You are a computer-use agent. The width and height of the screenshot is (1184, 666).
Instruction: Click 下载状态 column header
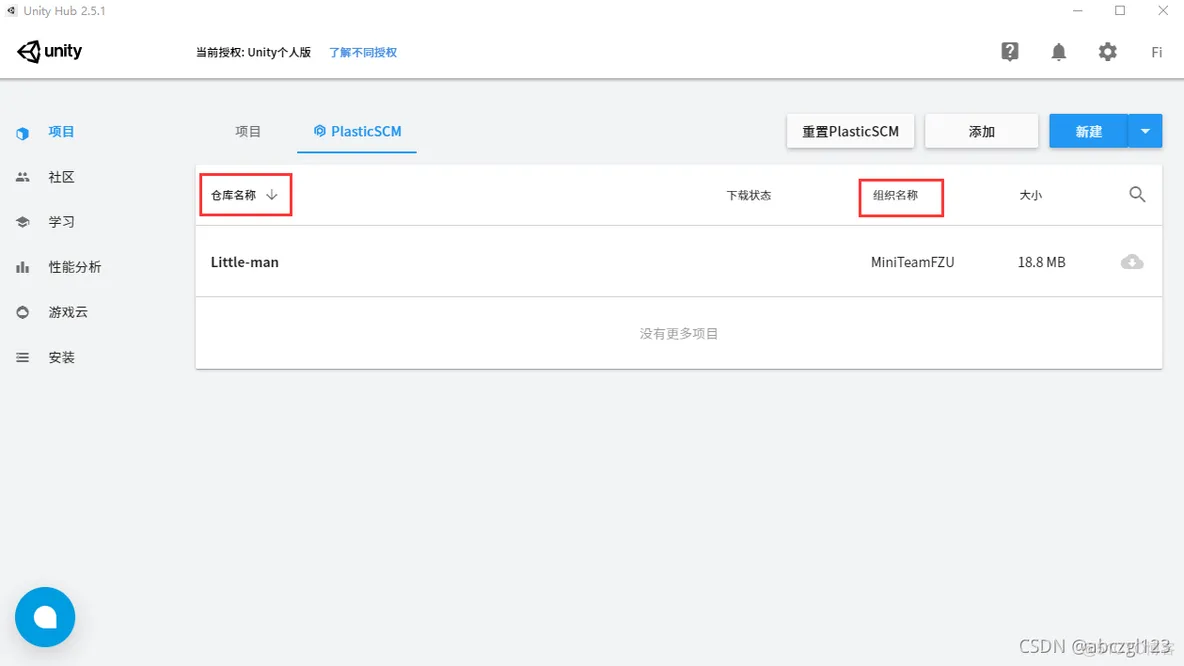tap(748, 195)
